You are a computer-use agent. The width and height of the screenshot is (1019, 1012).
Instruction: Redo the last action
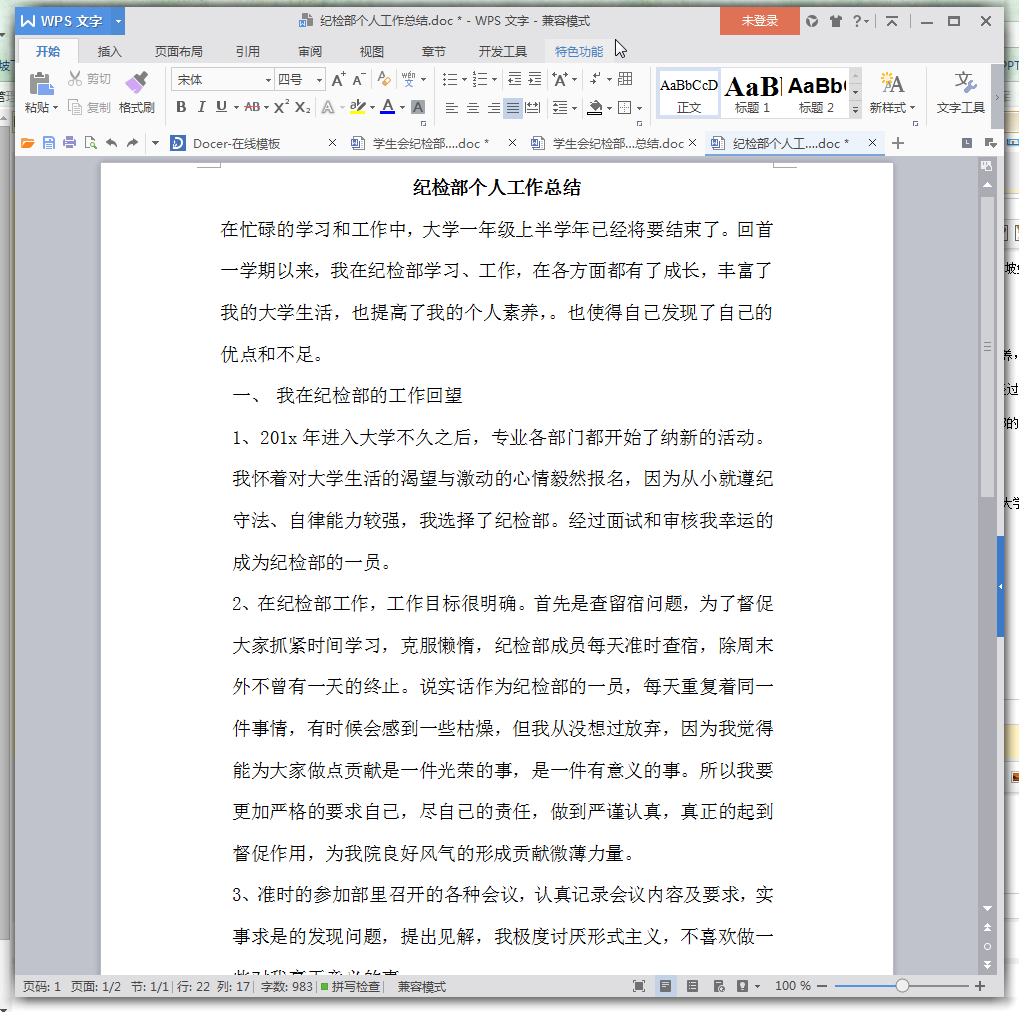[133, 143]
